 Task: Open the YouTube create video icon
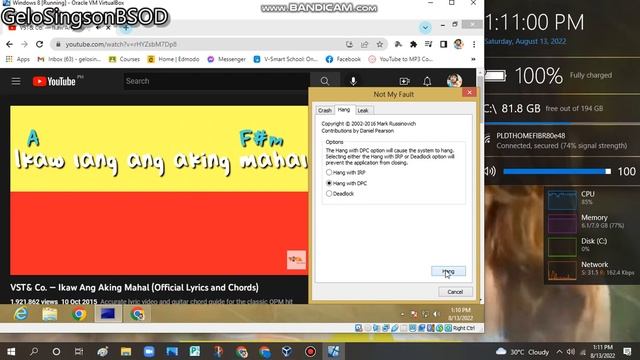coord(404,81)
